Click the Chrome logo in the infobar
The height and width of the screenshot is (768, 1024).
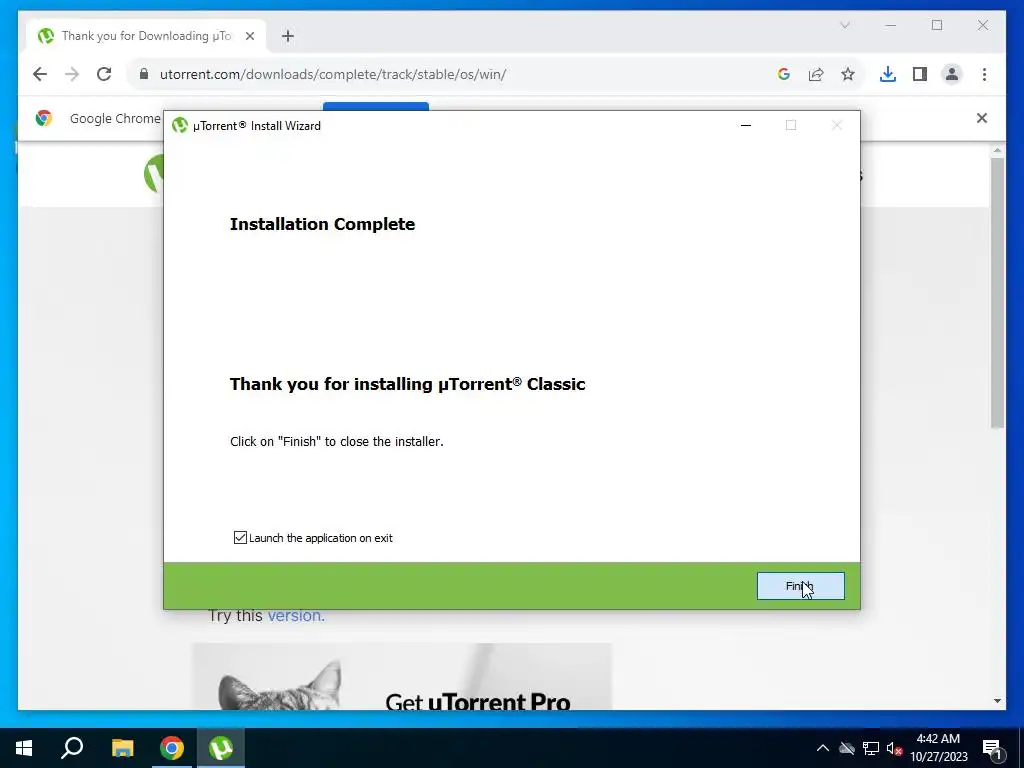coord(44,118)
